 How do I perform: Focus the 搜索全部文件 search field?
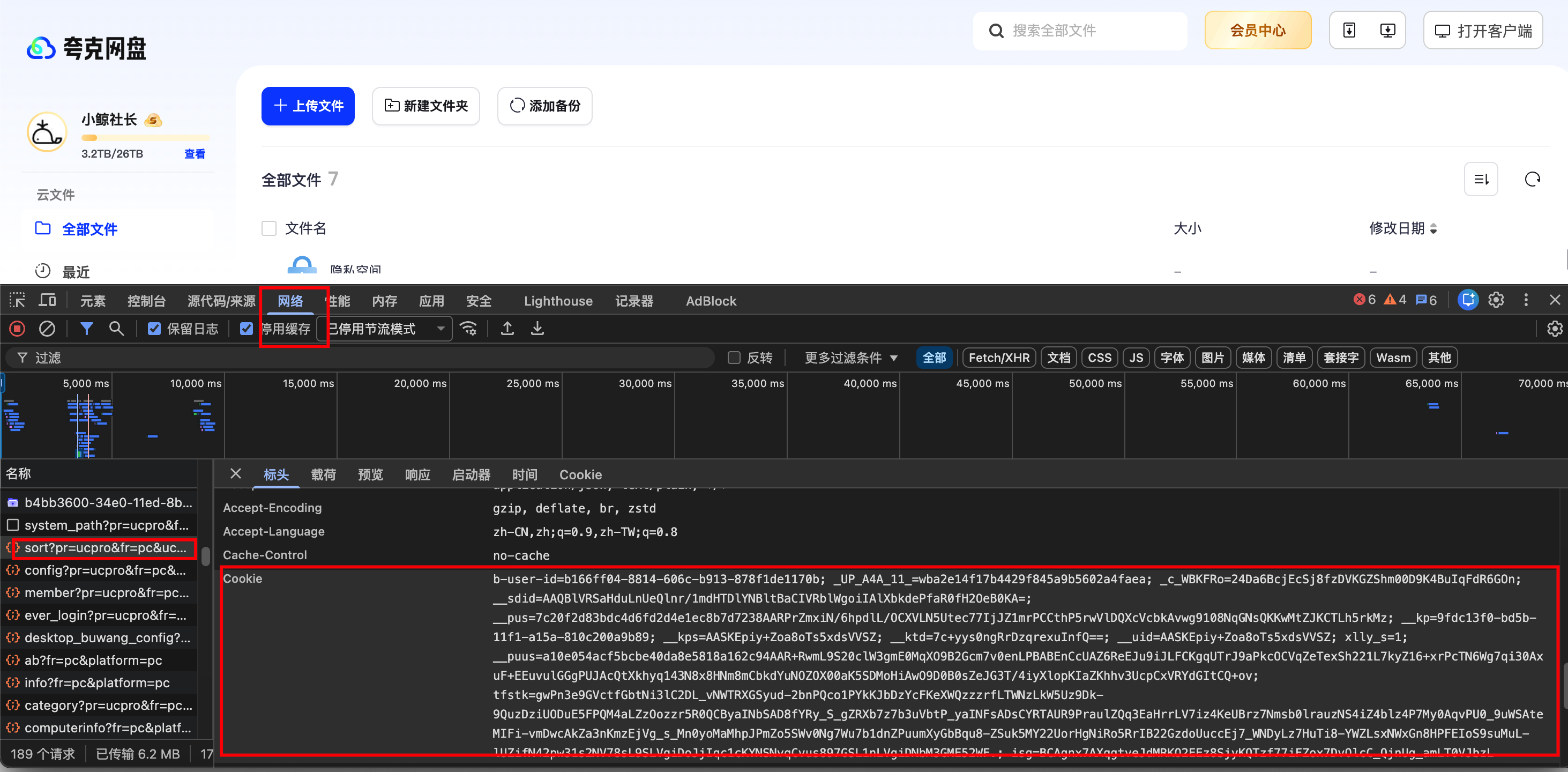1080,31
